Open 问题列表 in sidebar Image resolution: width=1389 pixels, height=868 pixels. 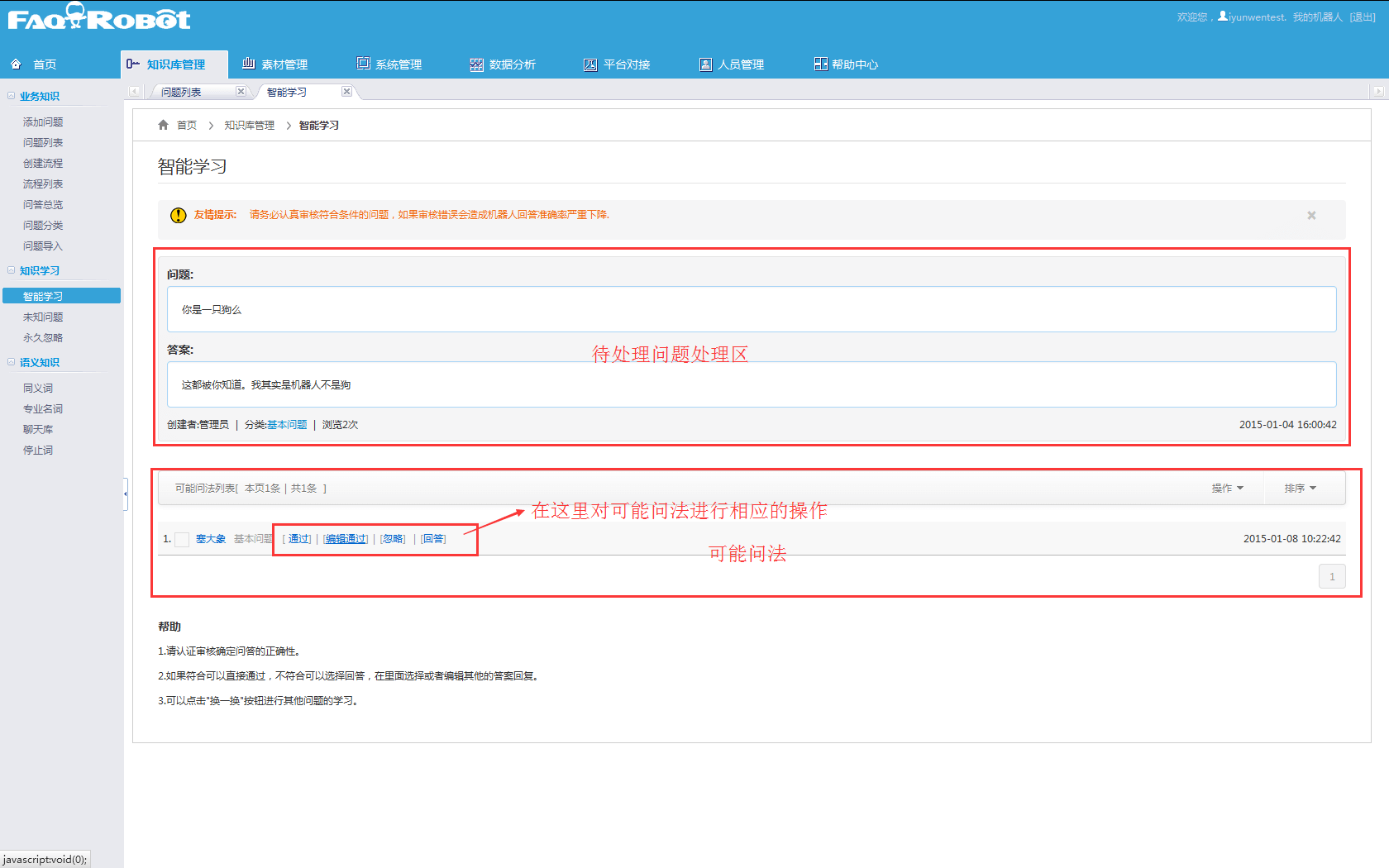tap(43, 143)
